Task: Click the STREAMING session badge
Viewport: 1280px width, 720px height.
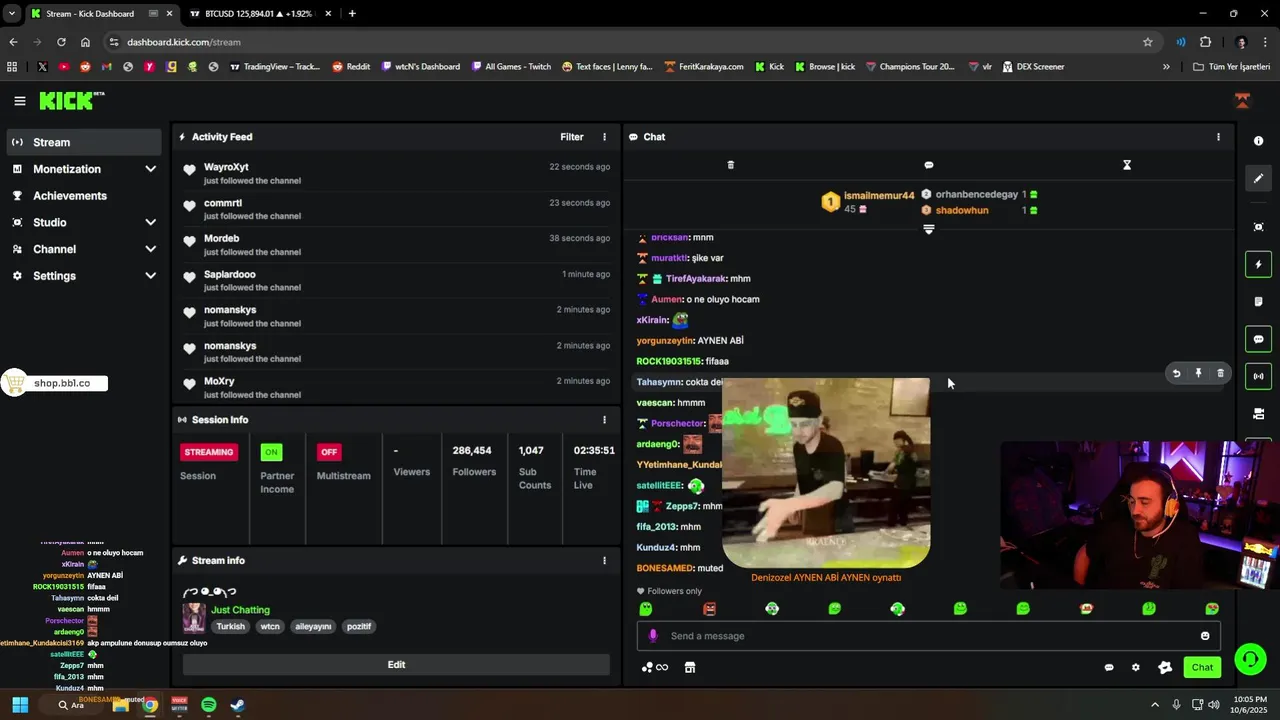Action: [209, 452]
